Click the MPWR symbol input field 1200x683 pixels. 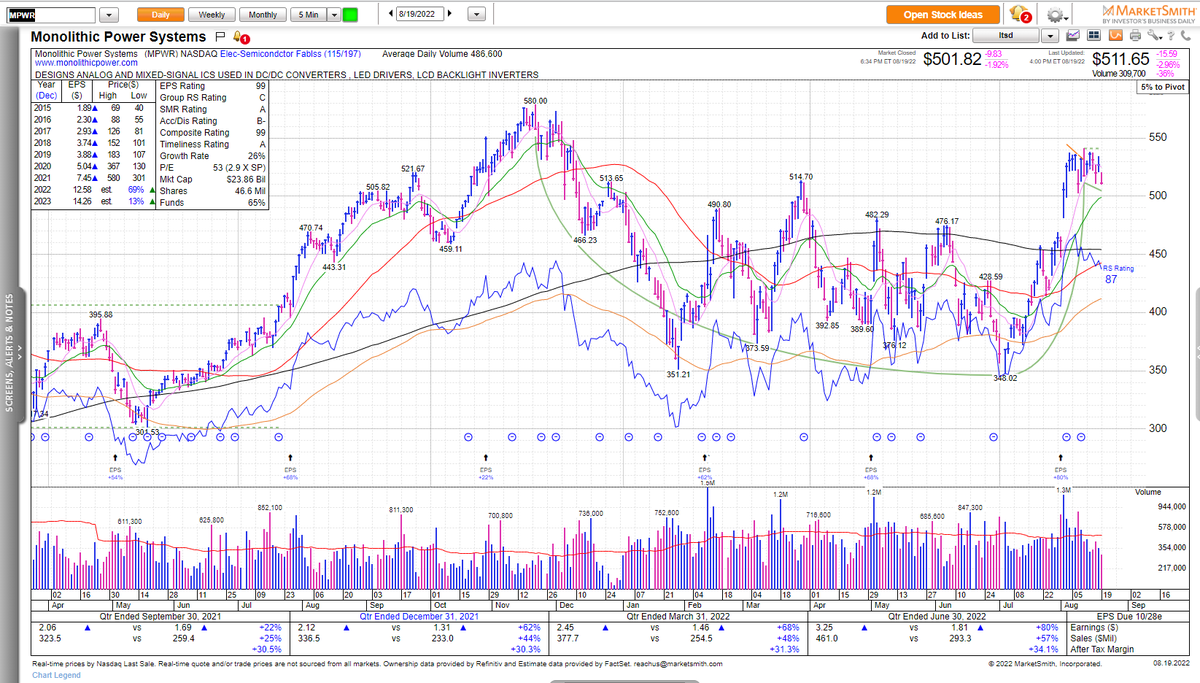(x=50, y=15)
